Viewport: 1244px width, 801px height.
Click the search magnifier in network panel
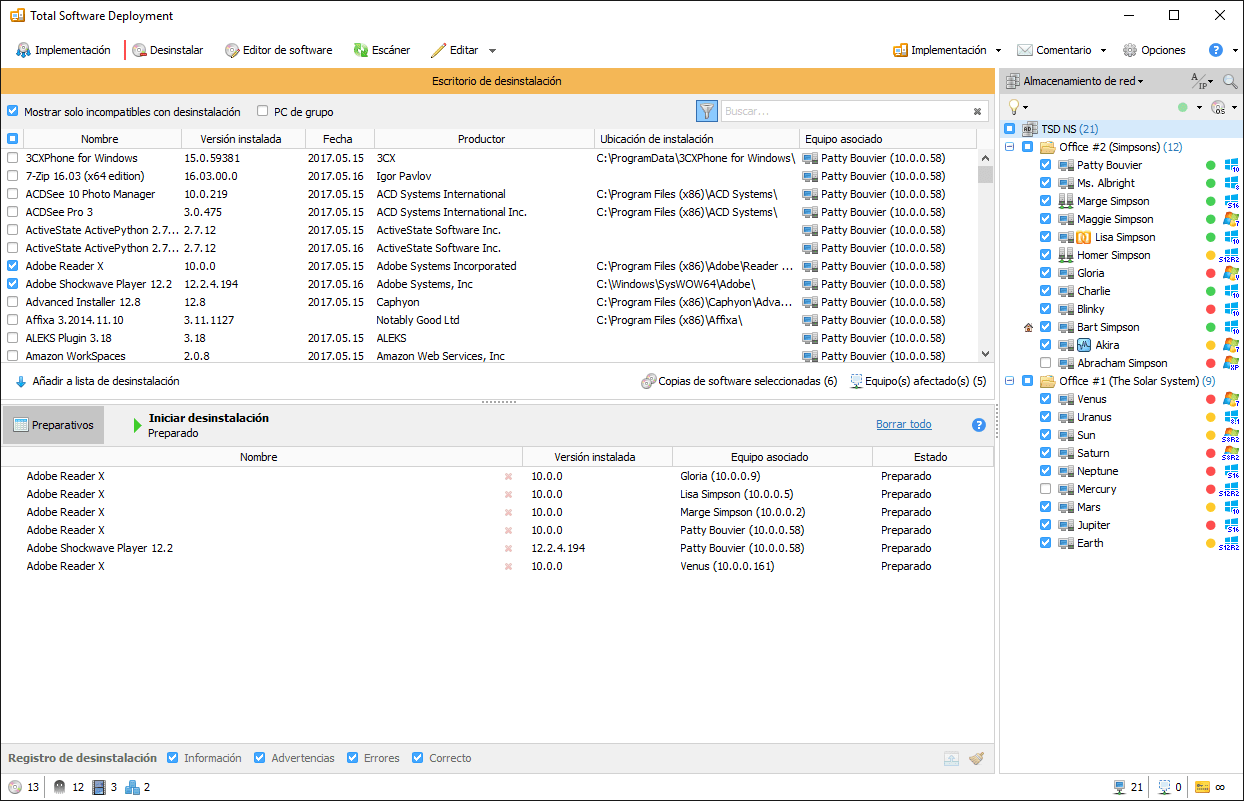coord(1229,81)
